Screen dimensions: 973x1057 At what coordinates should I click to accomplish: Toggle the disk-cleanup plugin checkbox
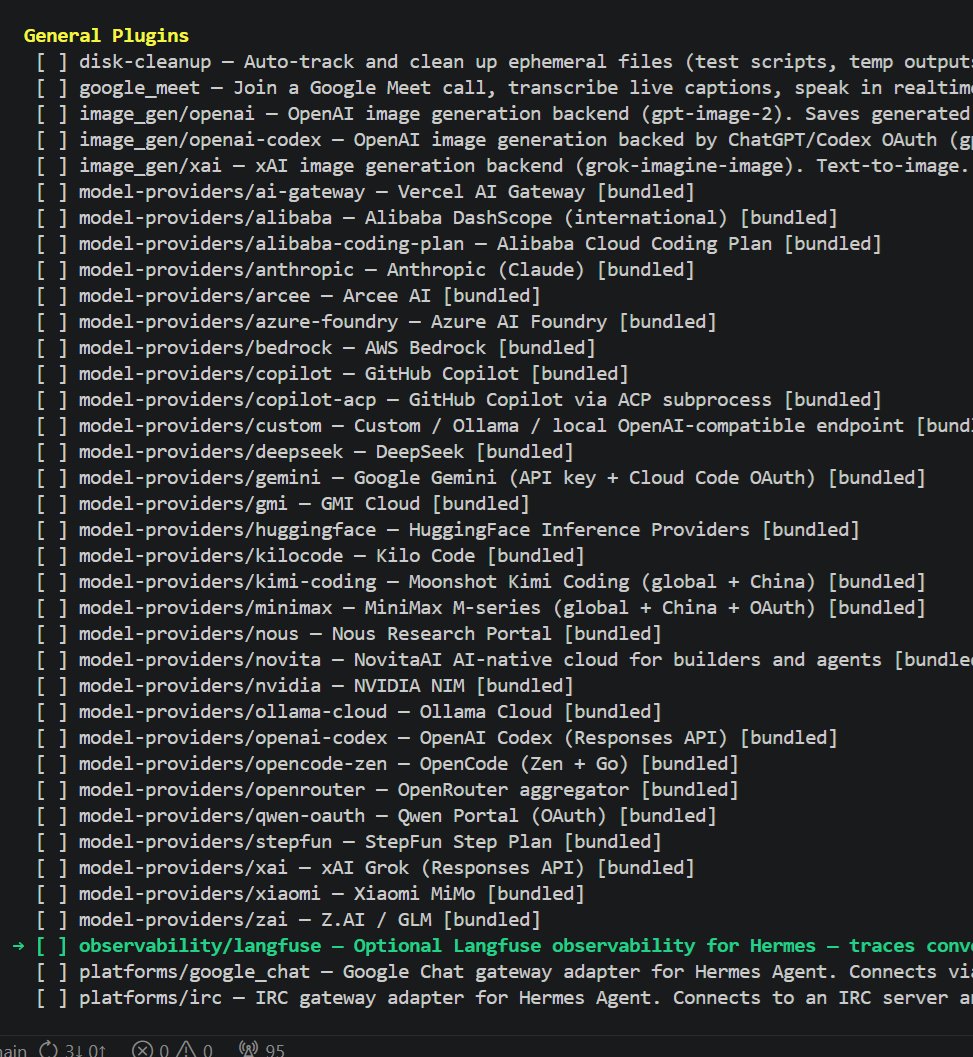coord(52,62)
